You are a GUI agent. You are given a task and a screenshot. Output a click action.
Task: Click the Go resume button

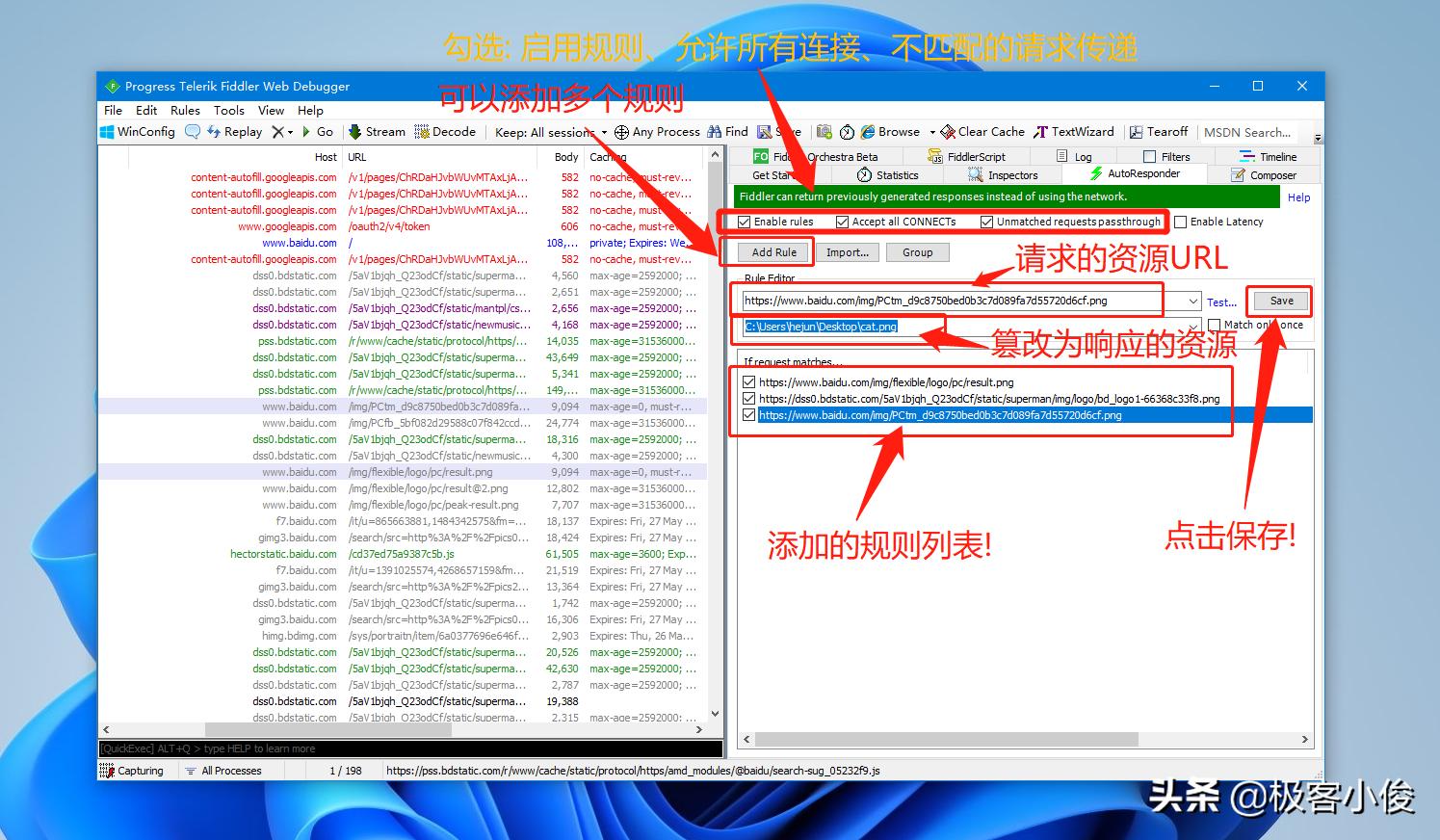click(x=317, y=132)
